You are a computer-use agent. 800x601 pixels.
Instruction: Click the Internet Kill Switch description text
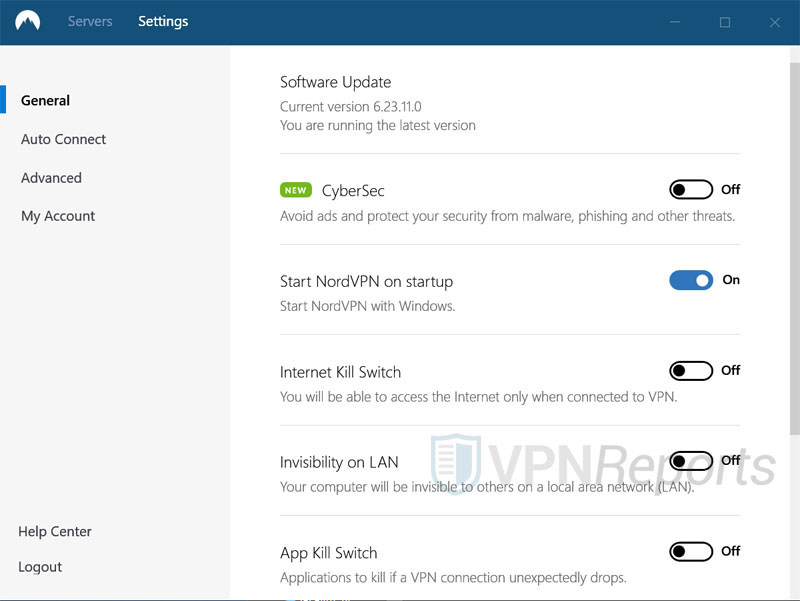click(479, 396)
